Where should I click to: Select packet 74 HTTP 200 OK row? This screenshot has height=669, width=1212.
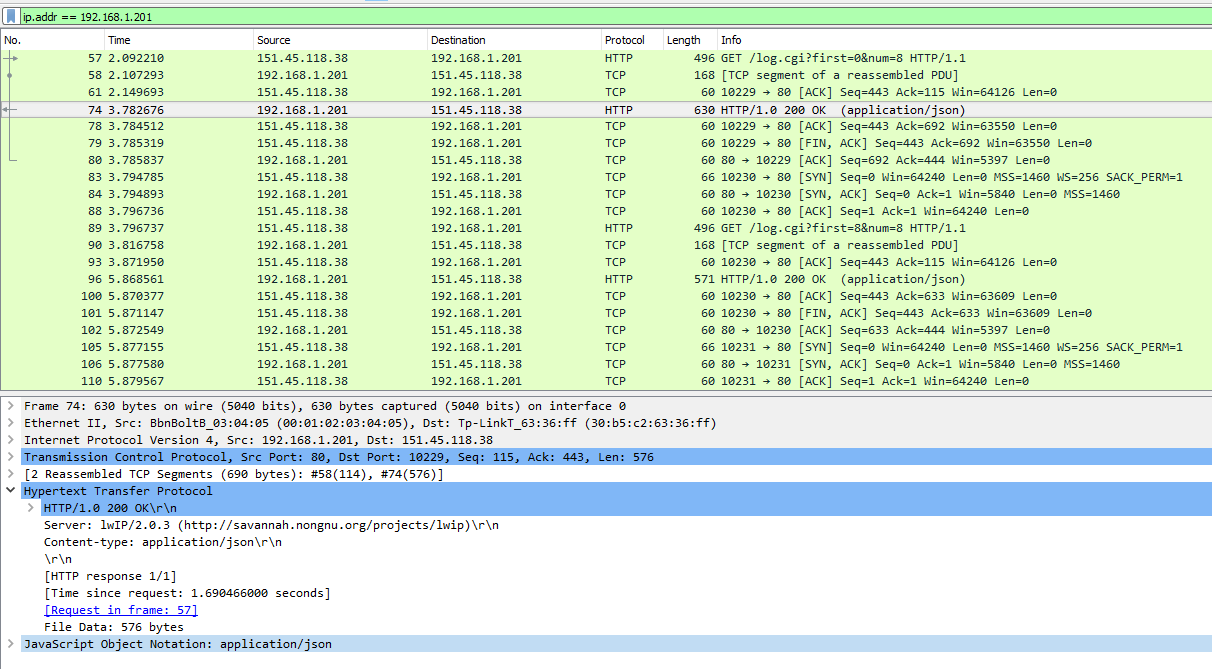point(606,109)
